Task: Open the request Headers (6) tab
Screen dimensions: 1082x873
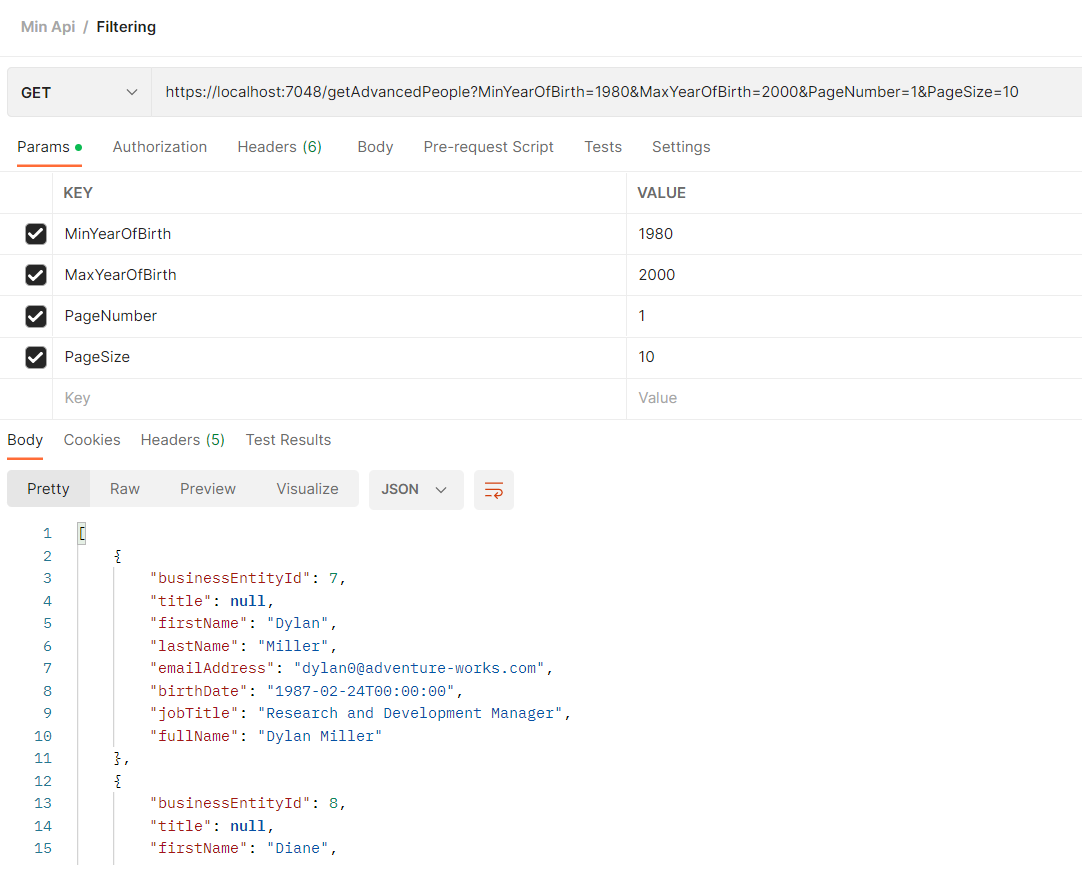Action: click(x=279, y=147)
